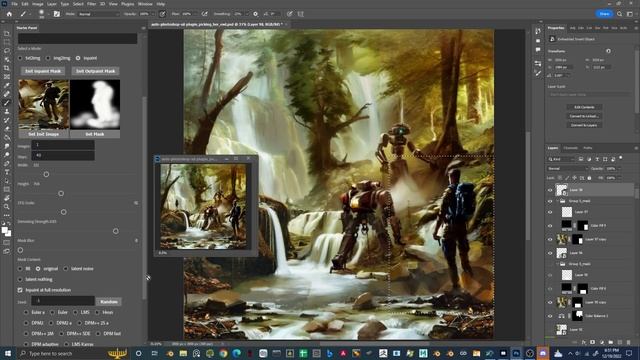
Task: Select the latent noise mask content option
Action: point(66,269)
